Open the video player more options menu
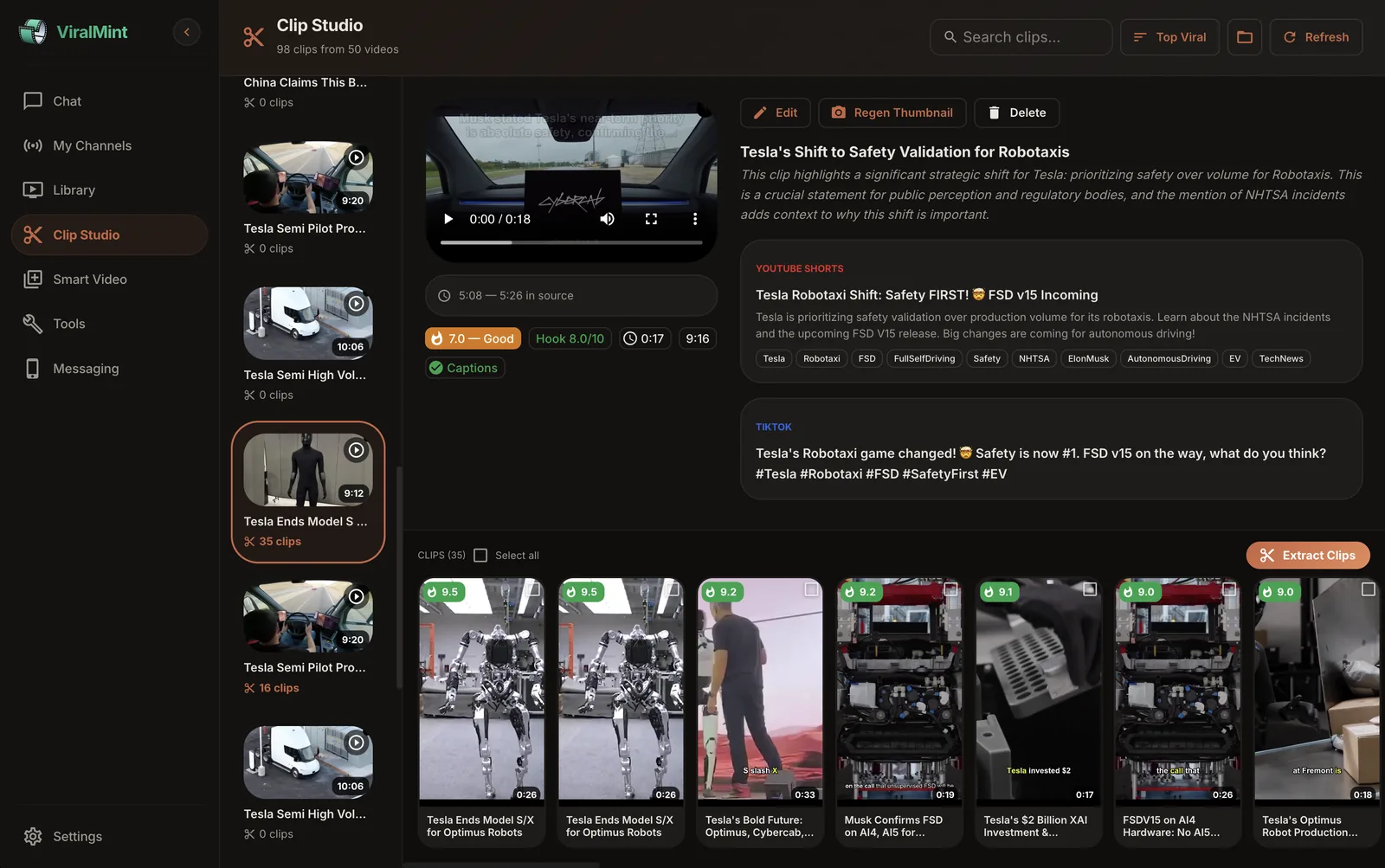Screen dimensions: 1385x868 coord(694,219)
